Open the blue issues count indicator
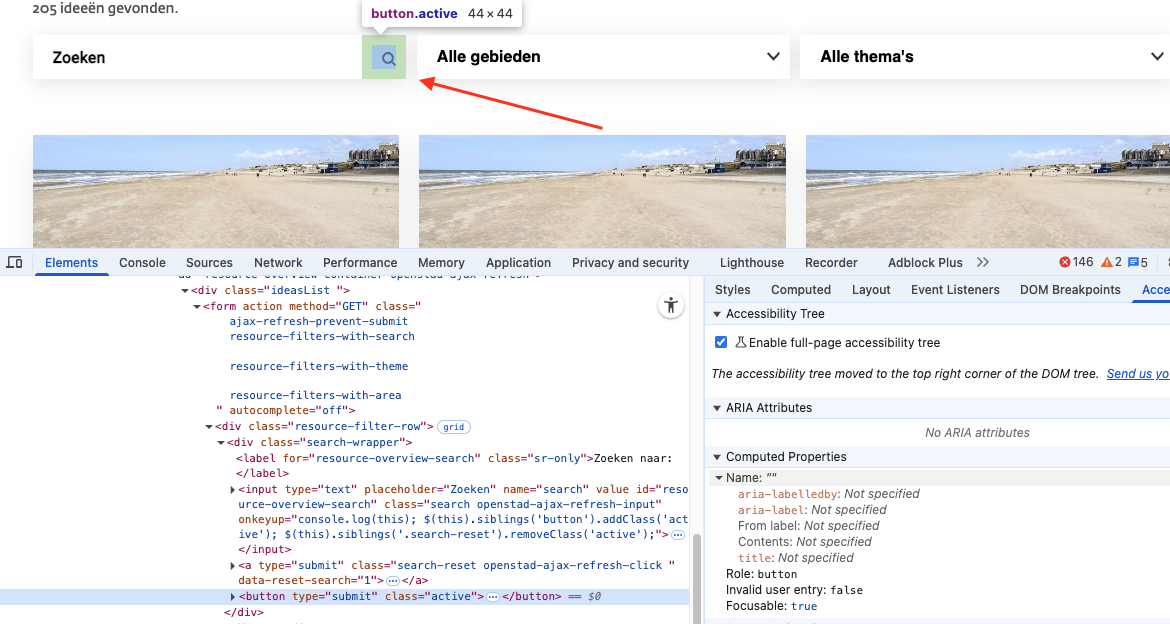Screen dimensions: 1170x624 [x=1138, y=262]
